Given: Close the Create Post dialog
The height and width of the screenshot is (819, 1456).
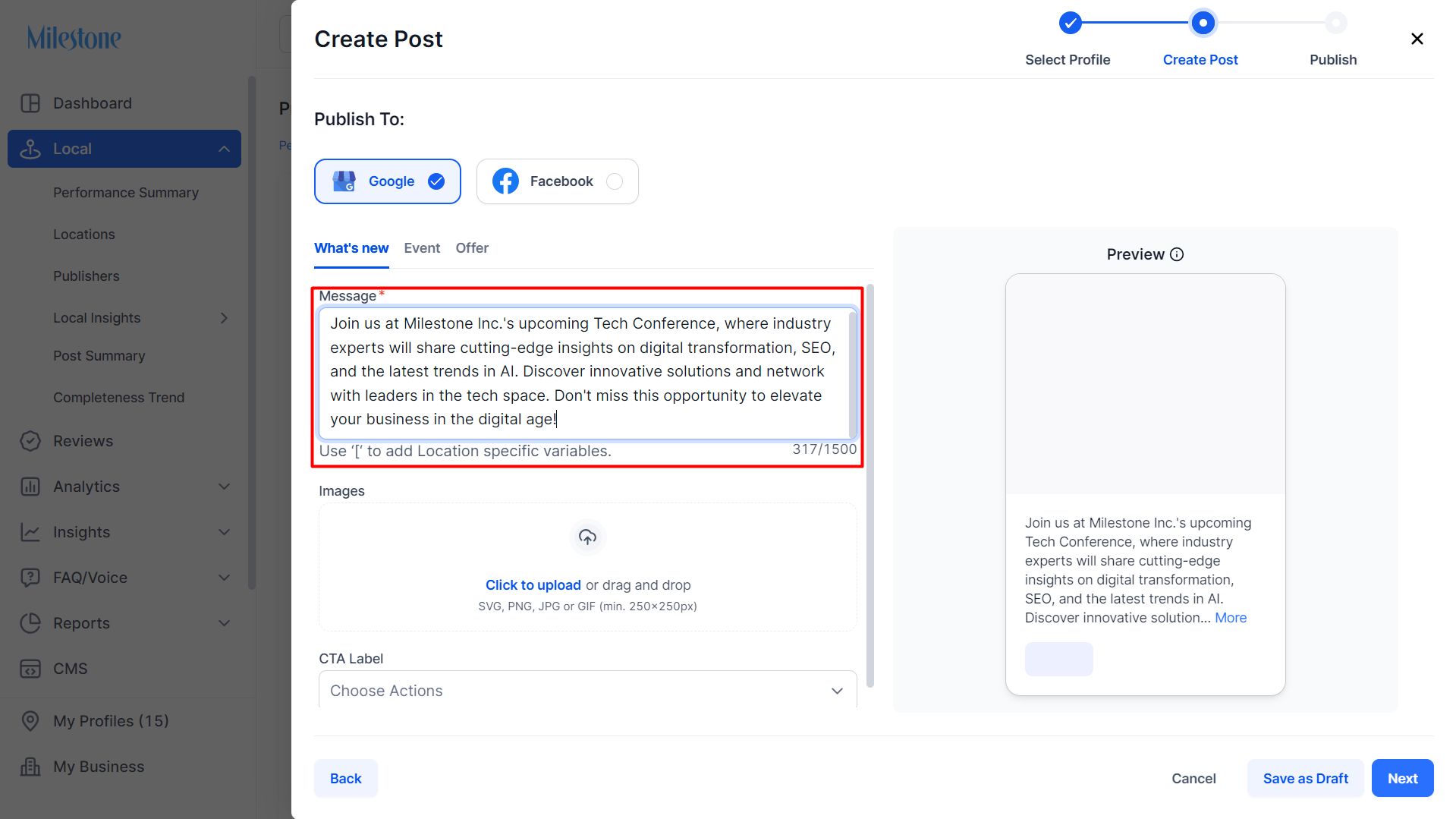Looking at the screenshot, I should pyautogui.click(x=1417, y=39).
